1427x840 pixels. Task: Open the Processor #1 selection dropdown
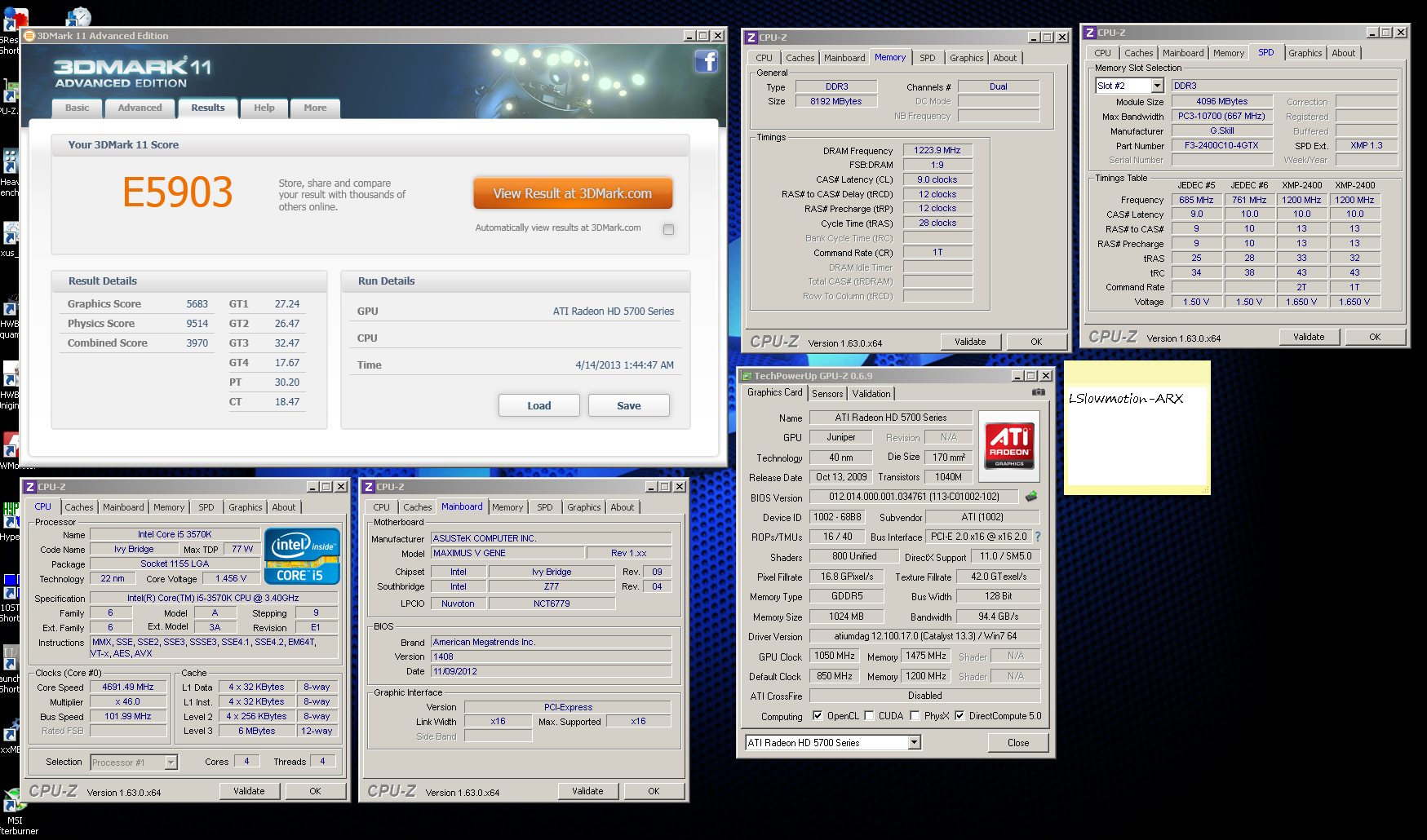[x=171, y=763]
